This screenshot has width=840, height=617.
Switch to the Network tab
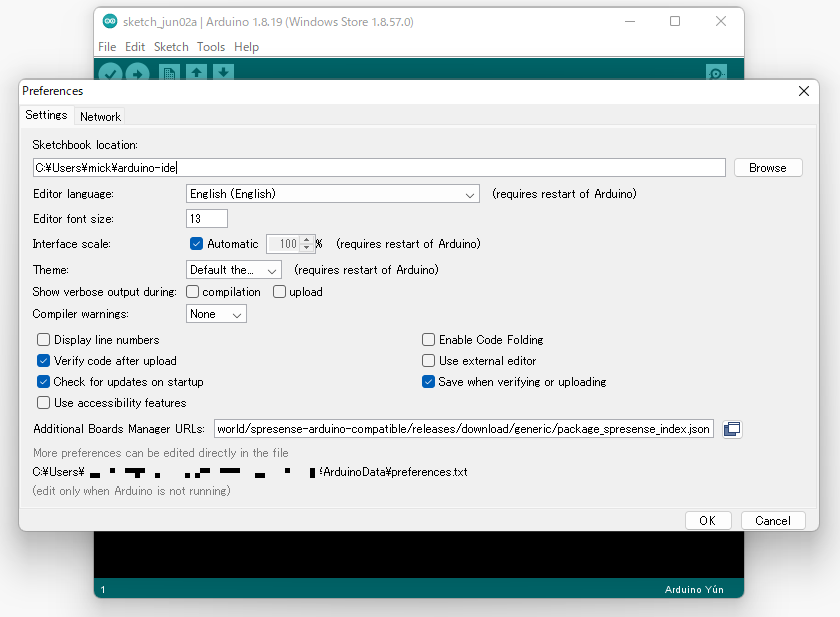click(100, 115)
